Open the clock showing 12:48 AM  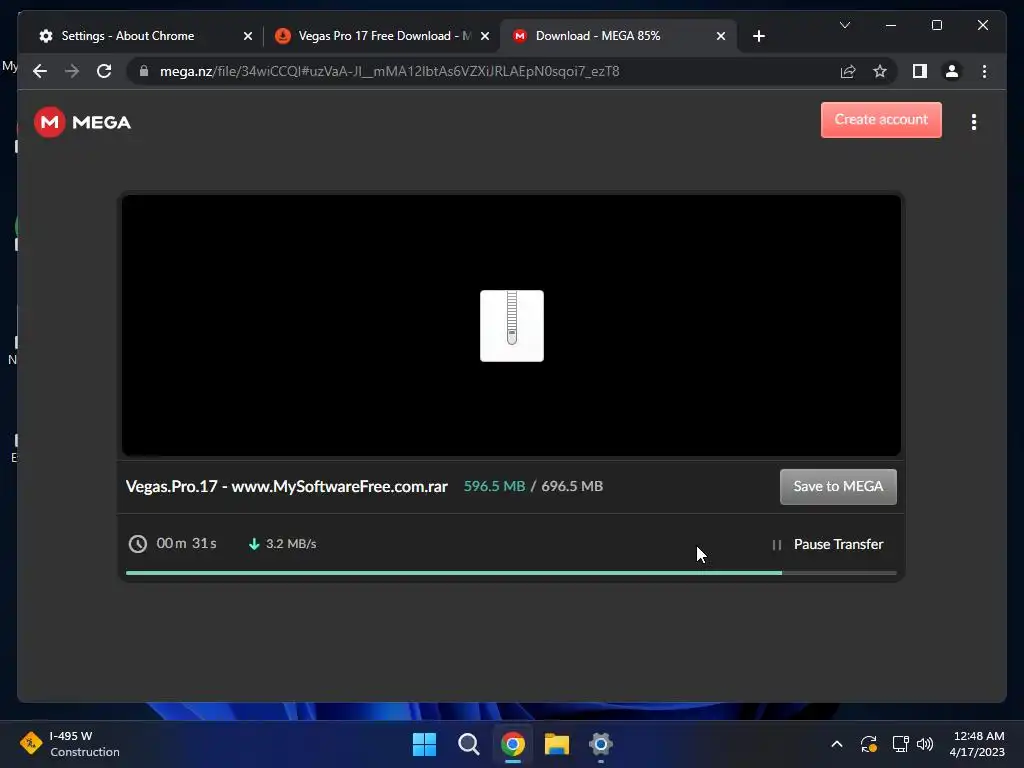tap(978, 744)
